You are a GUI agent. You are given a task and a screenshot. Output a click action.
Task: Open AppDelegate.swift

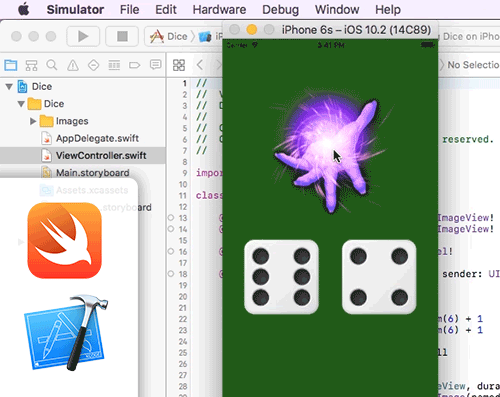tap(97, 138)
